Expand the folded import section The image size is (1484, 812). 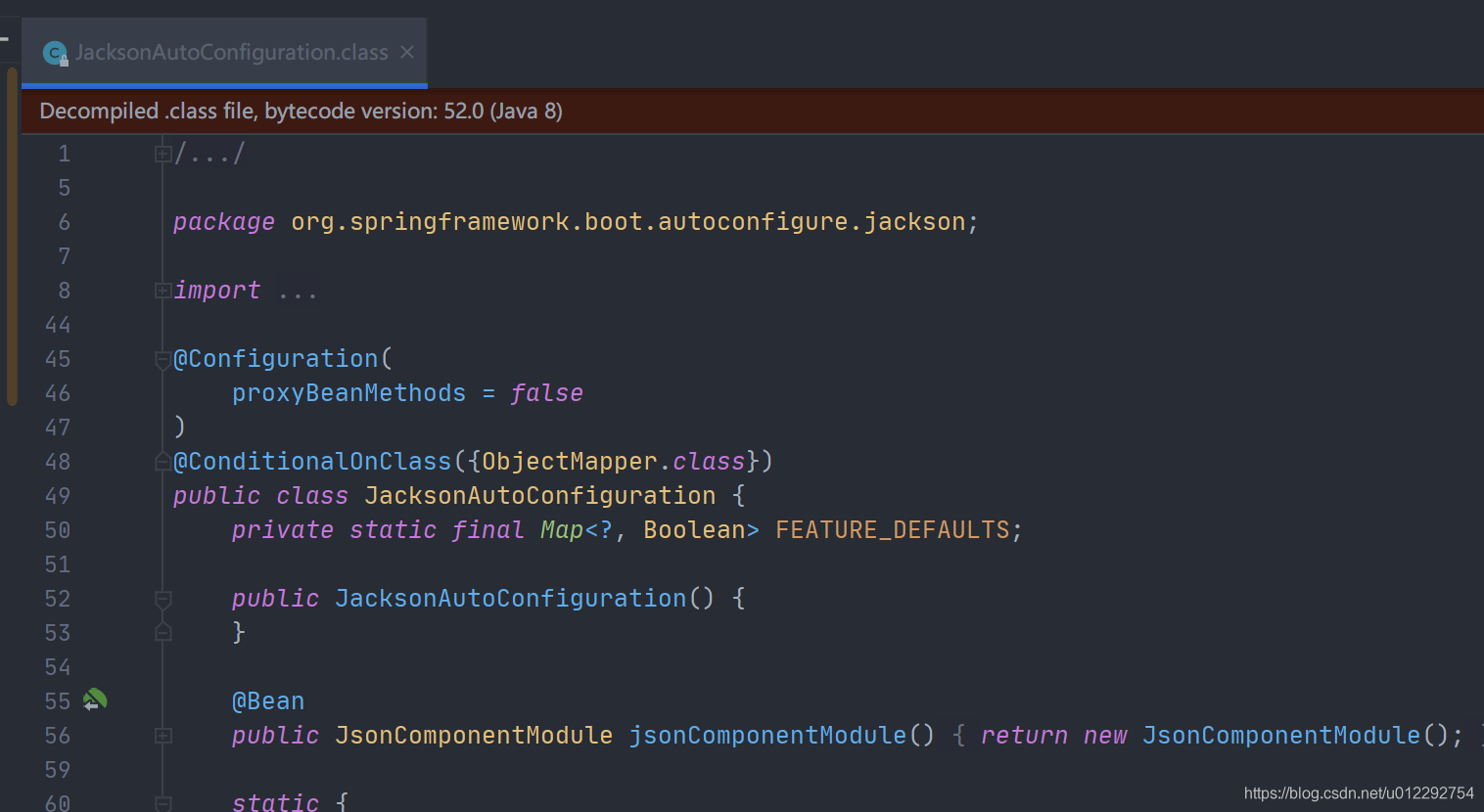pos(162,291)
